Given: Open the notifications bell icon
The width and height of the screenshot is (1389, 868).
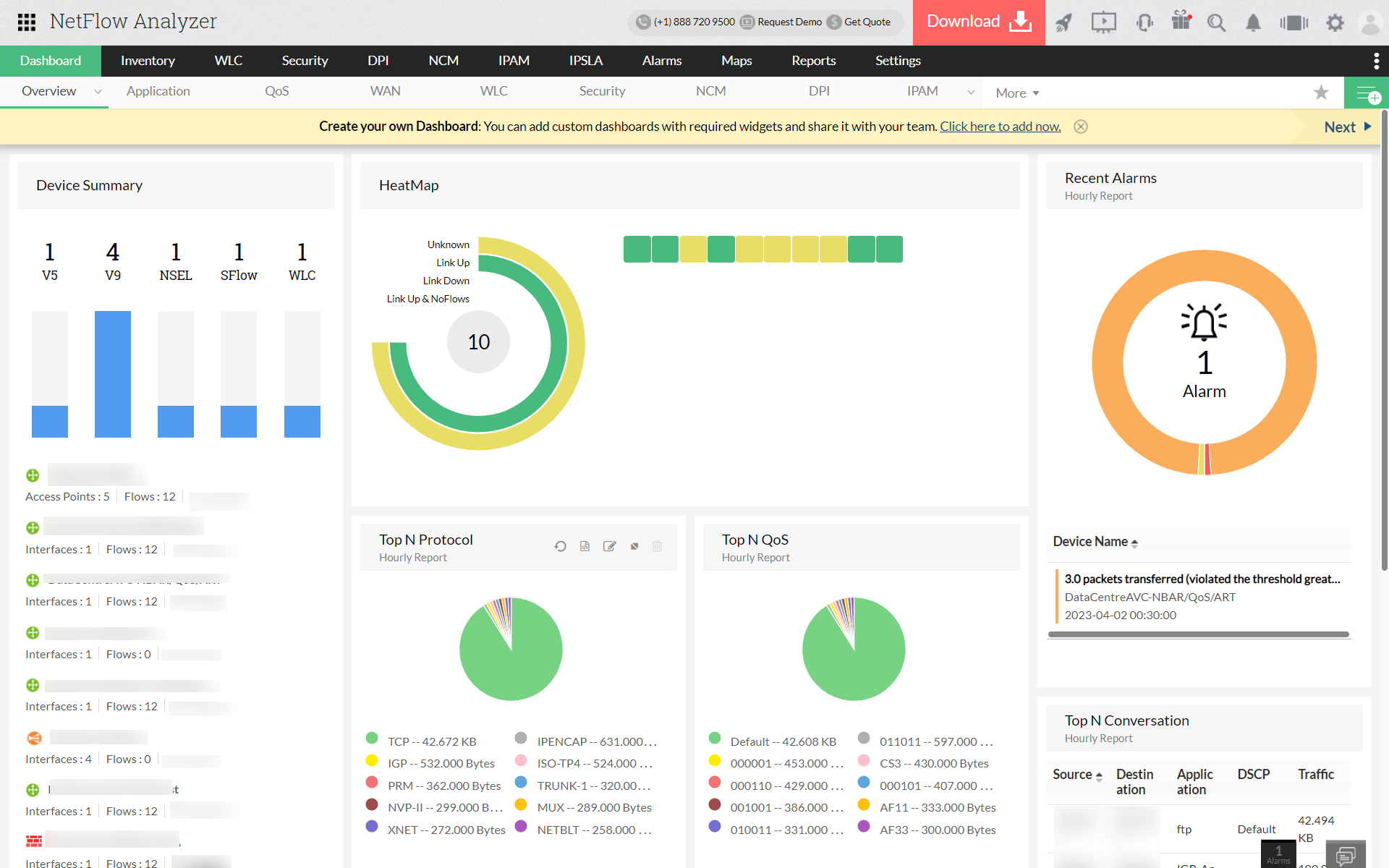Looking at the screenshot, I should coord(1252,22).
